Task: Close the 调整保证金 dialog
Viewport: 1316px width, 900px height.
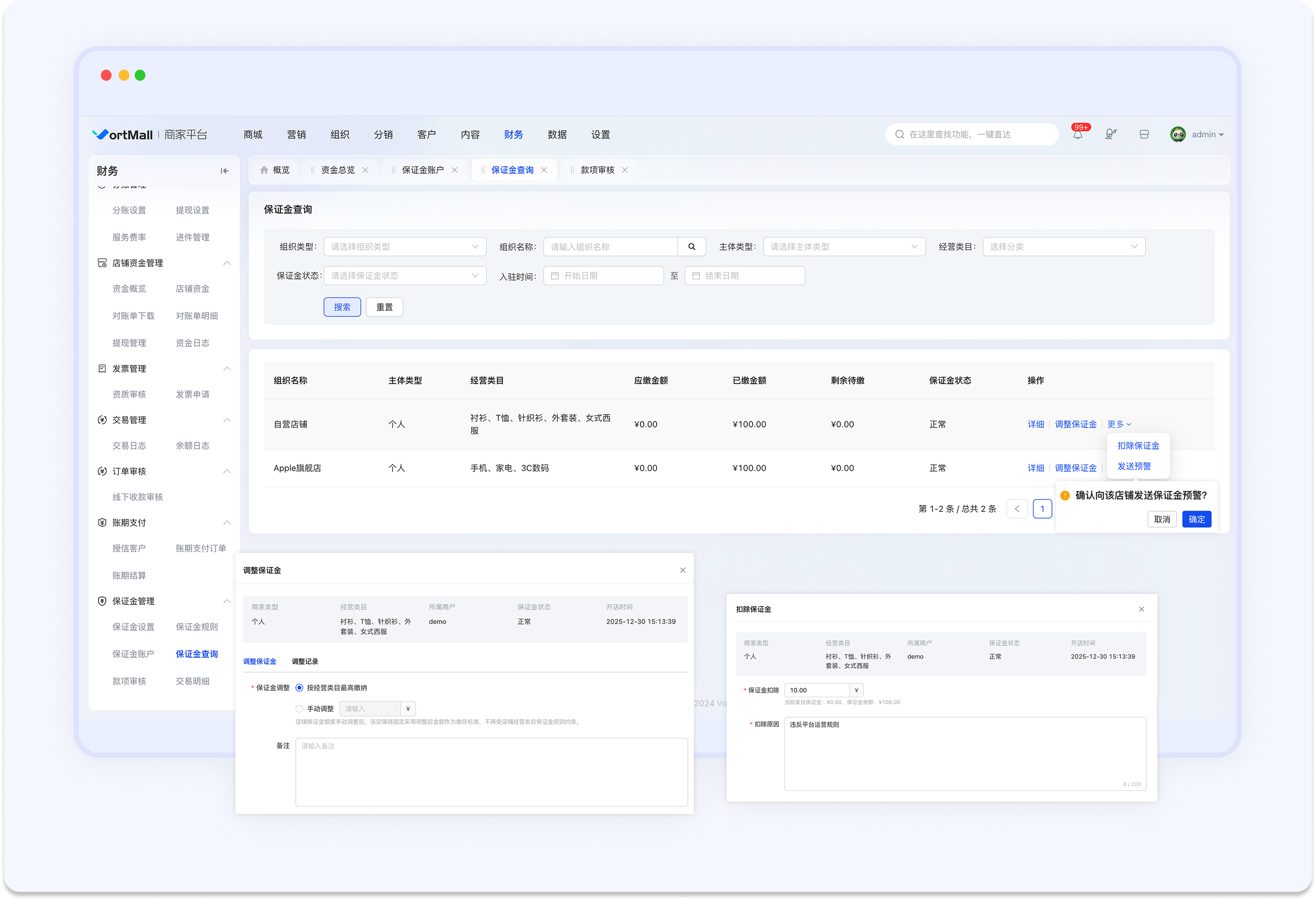Action: (x=683, y=570)
